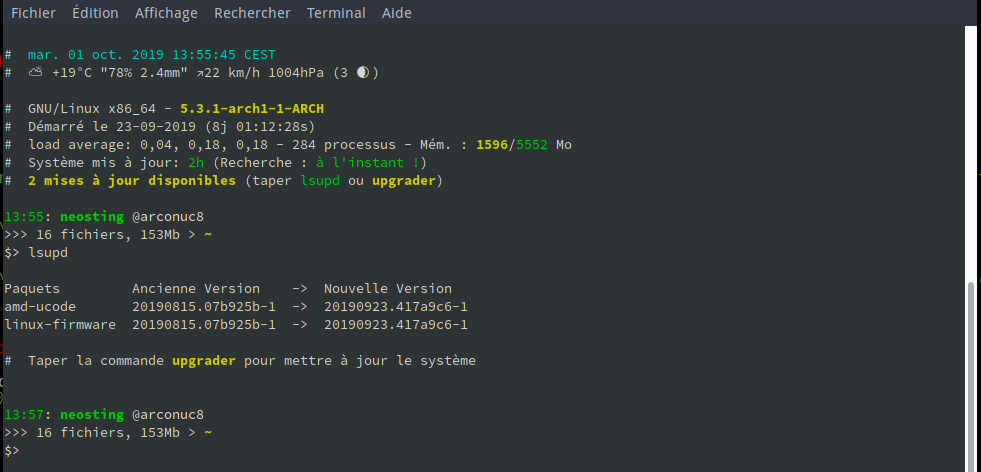Click amd-ucode's old version '20190815.07b925b-1'
Image resolution: width=981 pixels, height=472 pixels.
[204, 307]
